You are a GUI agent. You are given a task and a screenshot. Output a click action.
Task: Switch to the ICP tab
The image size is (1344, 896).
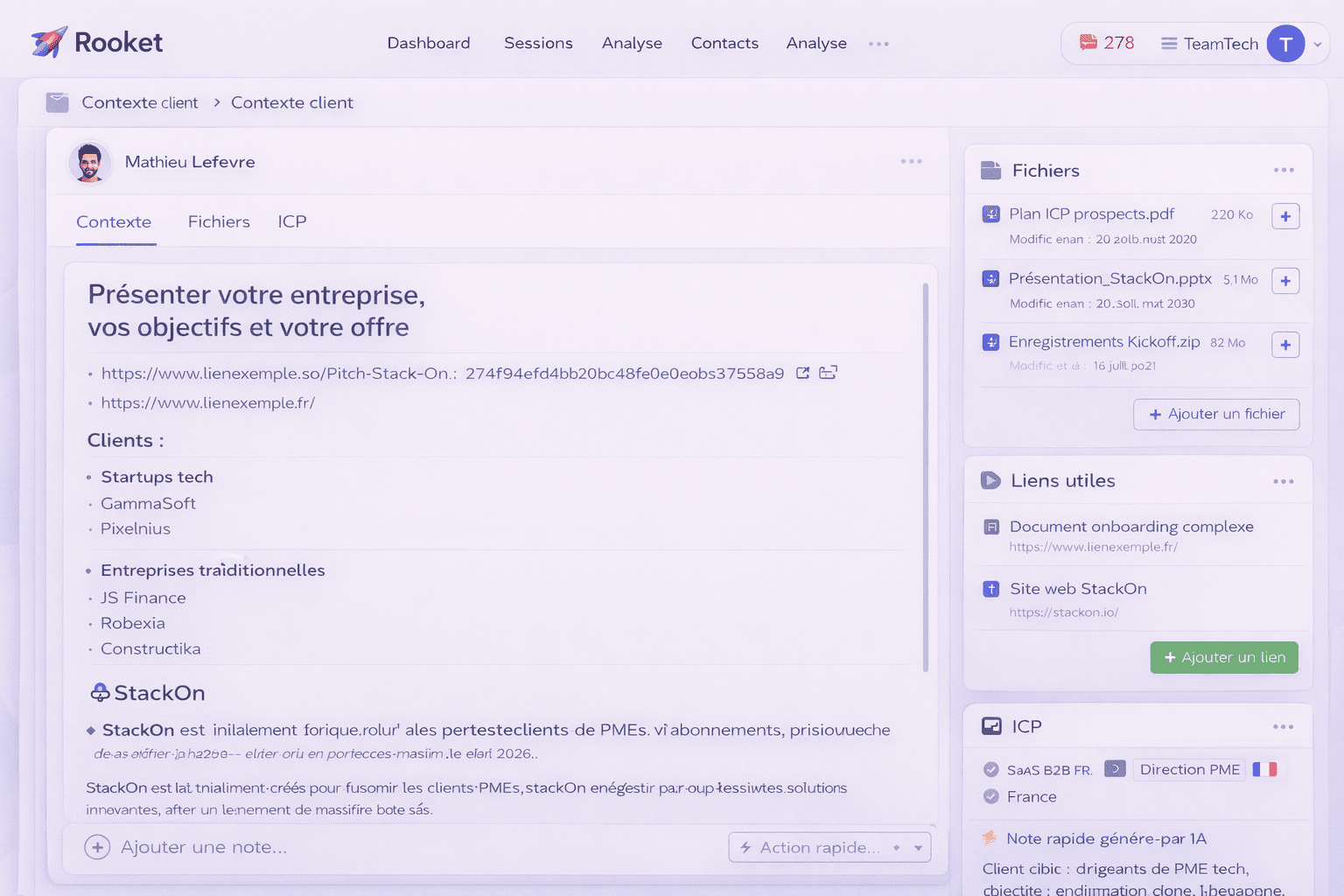pyautogui.click(x=291, y=221)
